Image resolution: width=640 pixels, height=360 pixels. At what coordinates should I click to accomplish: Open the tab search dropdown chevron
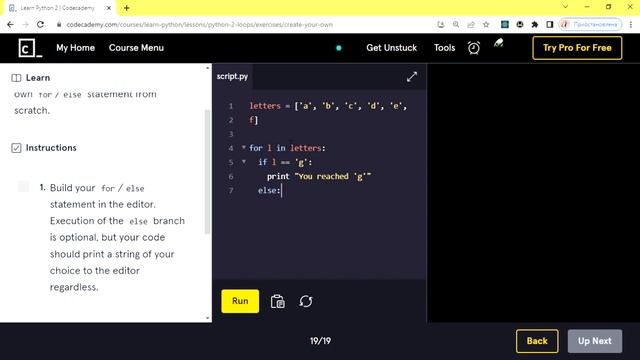click(565, 7)
